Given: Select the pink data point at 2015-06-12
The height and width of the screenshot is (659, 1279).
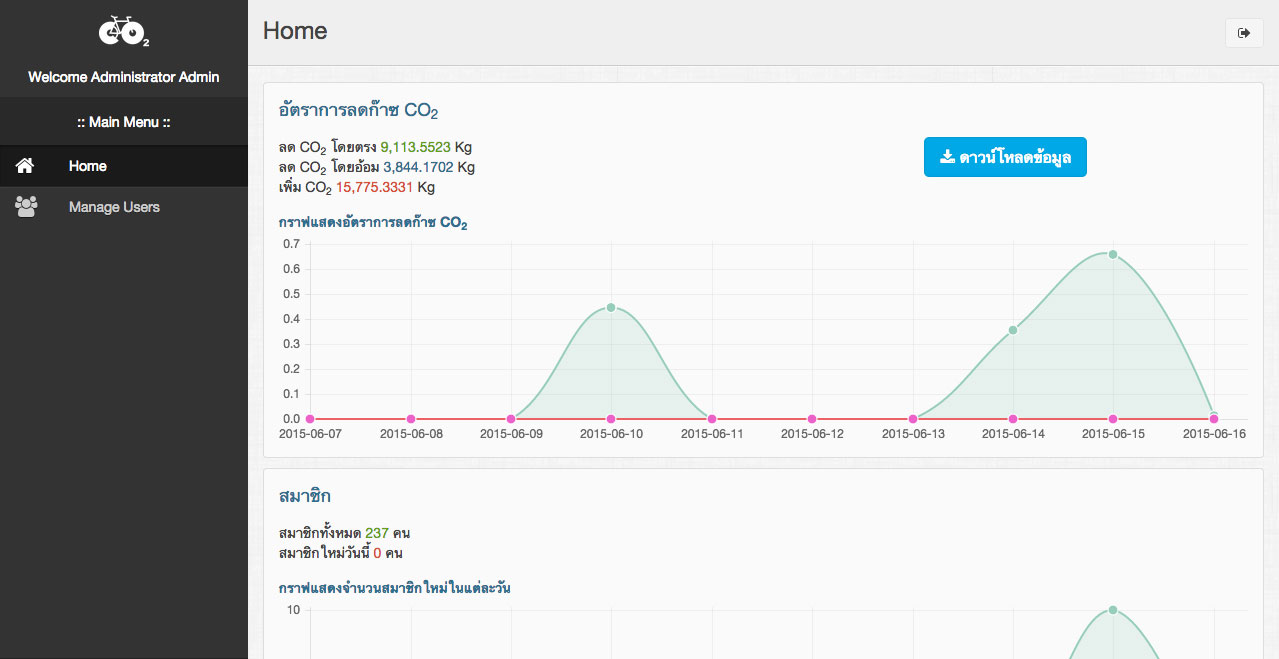Looking at the screenshot, I should pos(812,419).
